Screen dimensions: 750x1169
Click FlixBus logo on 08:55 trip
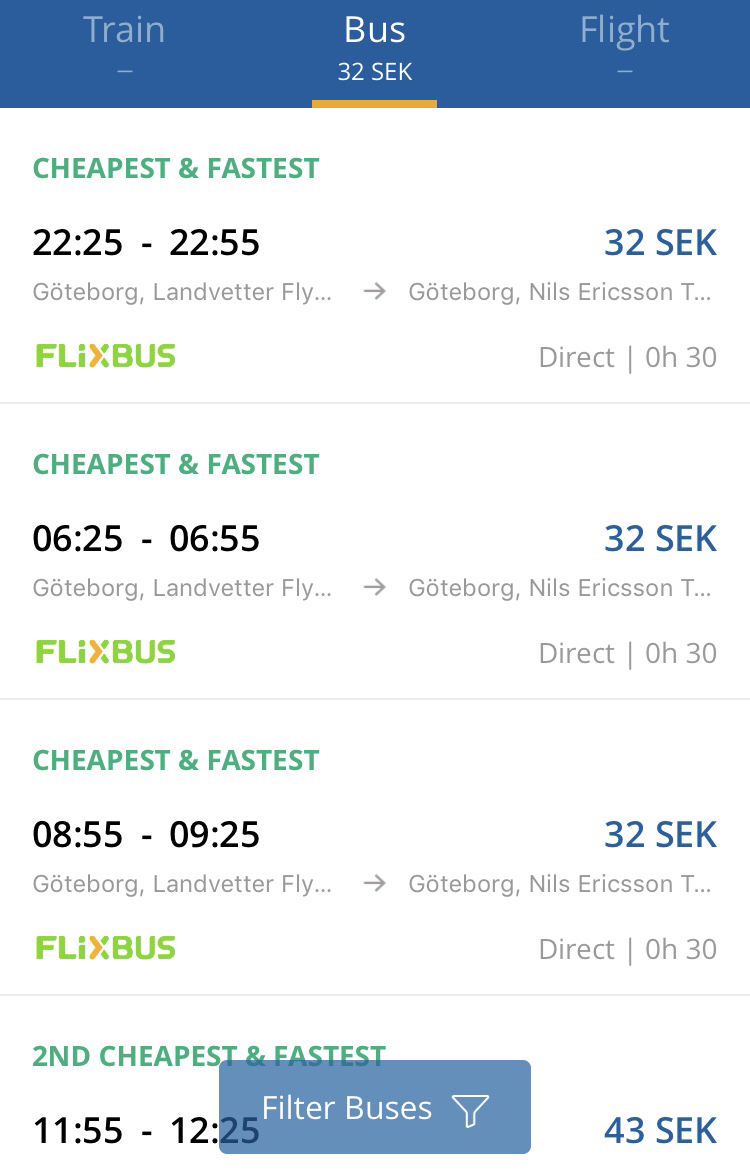click(x=106, y=948)
